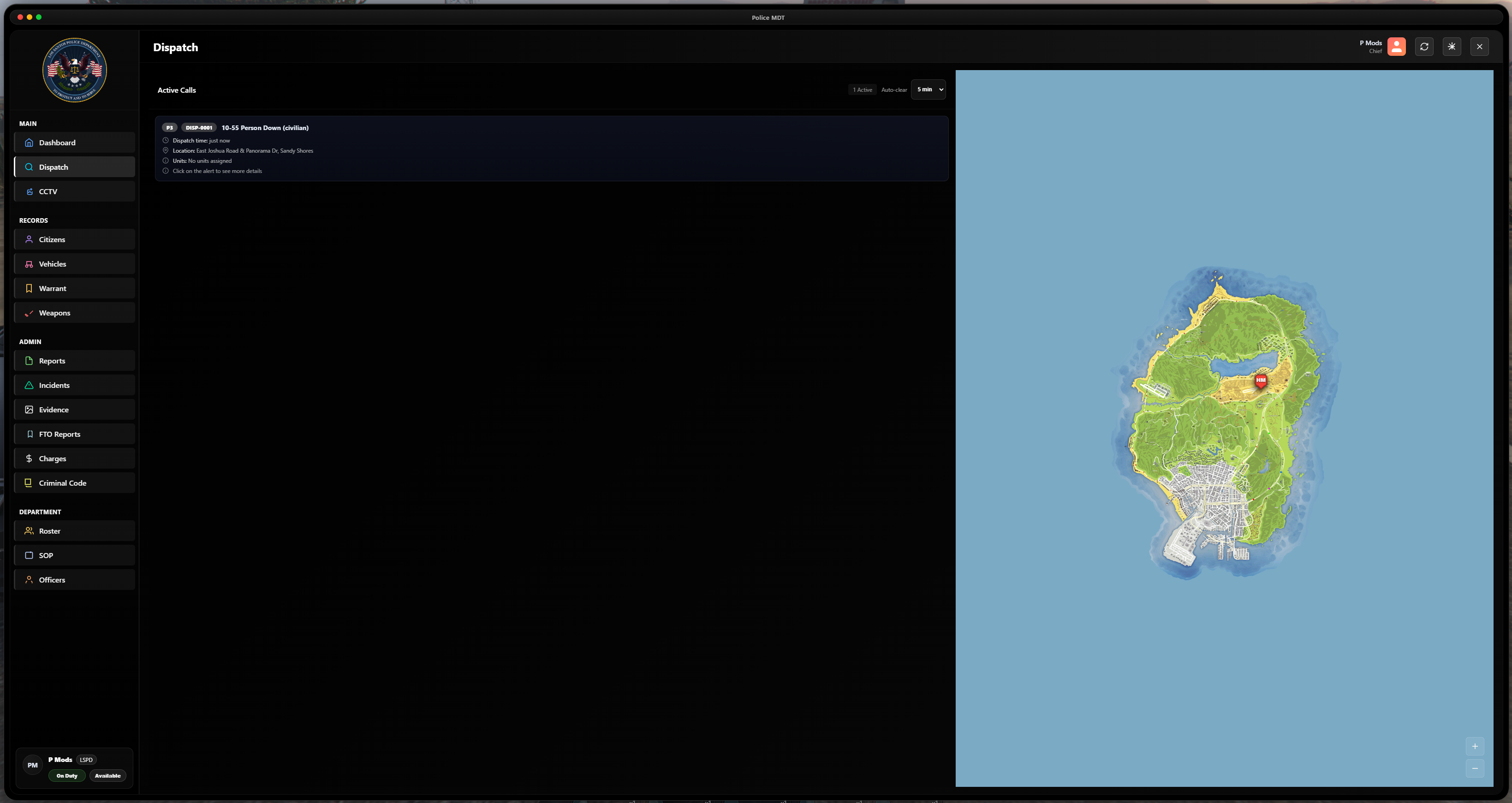Click the Reports document icon
This screenshot has height=803, width=1512.
29,361
